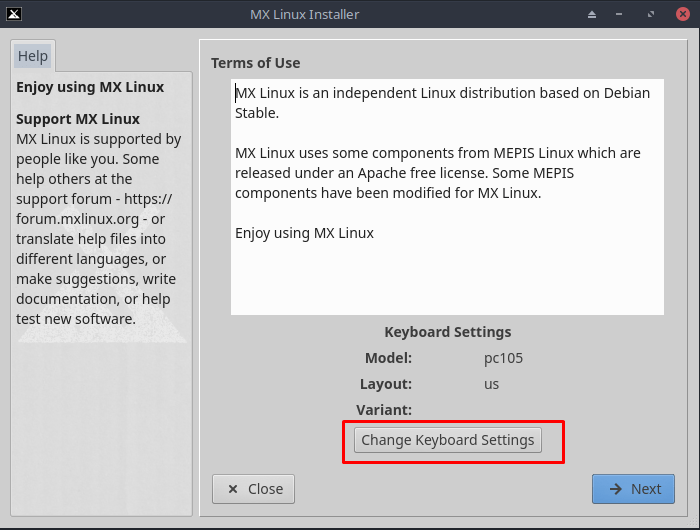Viewport: 700px width, 530px height.
Task: Click inside the Terms of Use text box
Action: (447, 197)
